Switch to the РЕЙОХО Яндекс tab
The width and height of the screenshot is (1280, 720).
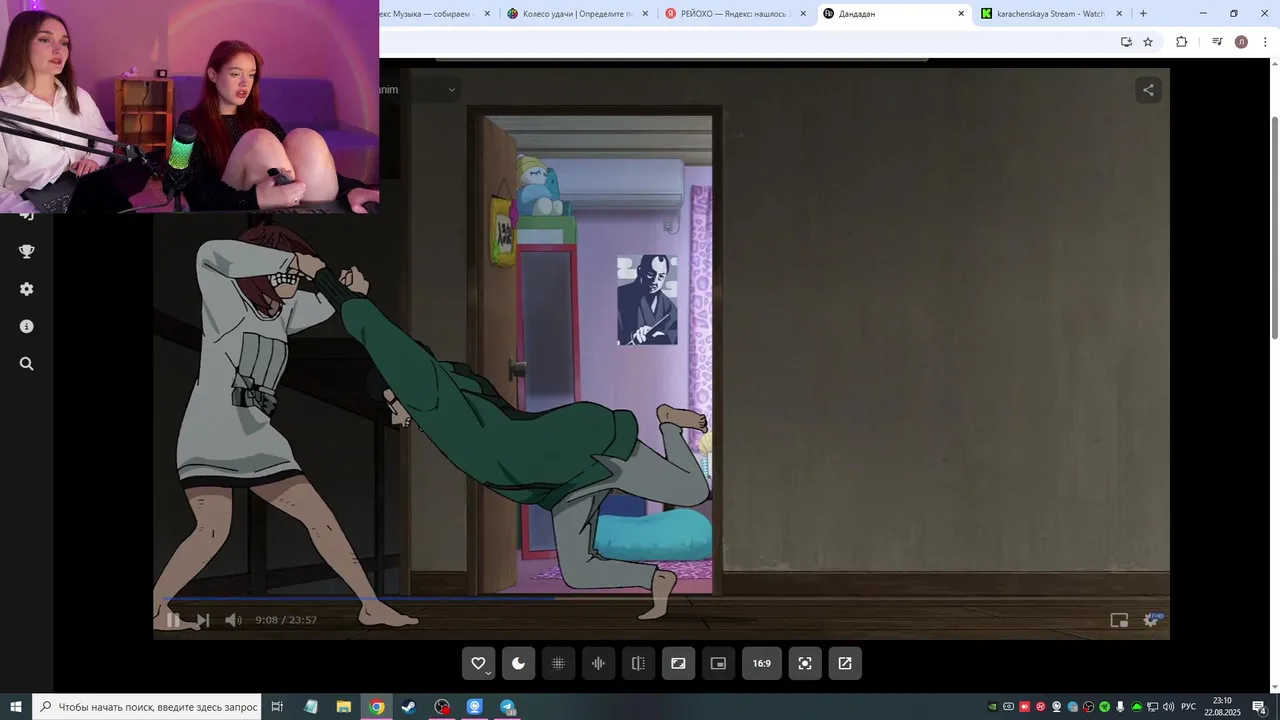coord(735,14)
